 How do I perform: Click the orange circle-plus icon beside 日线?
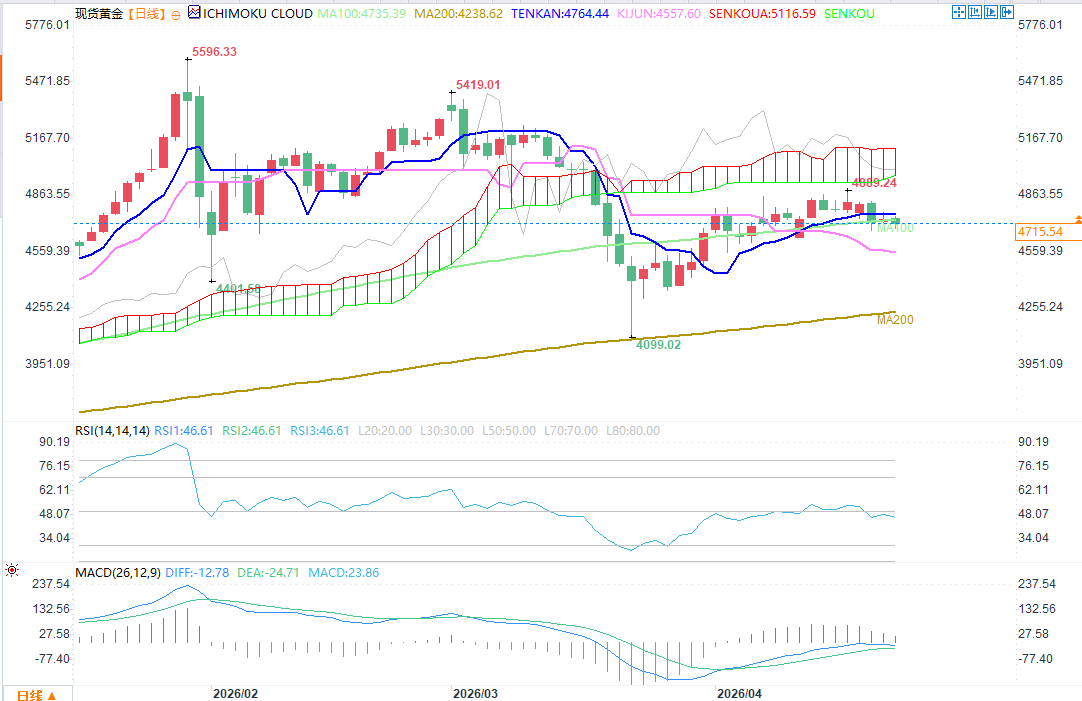175,14
